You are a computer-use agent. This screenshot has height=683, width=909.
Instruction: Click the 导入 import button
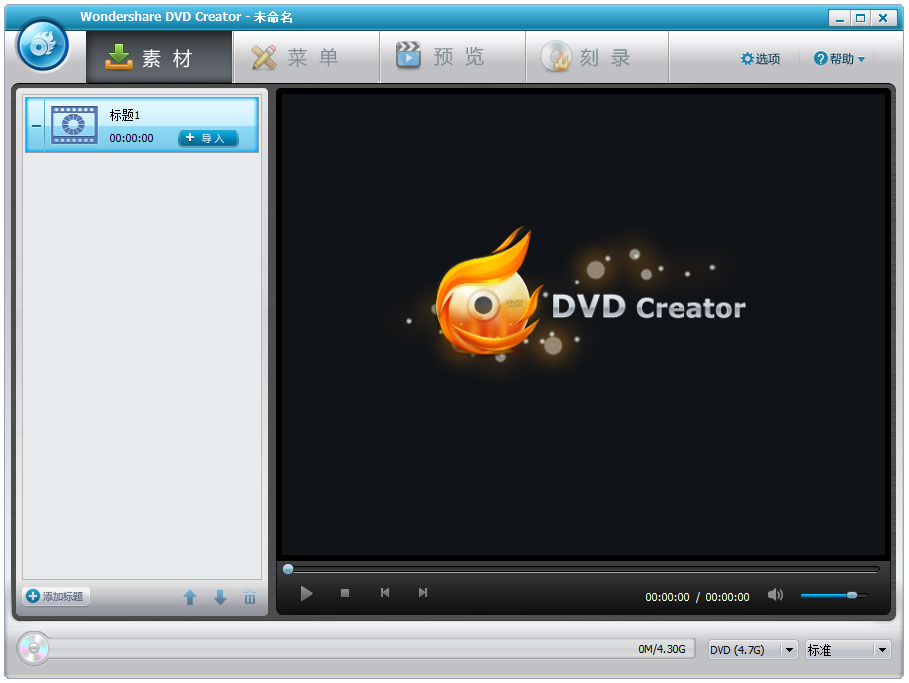(x=208, y=138)
